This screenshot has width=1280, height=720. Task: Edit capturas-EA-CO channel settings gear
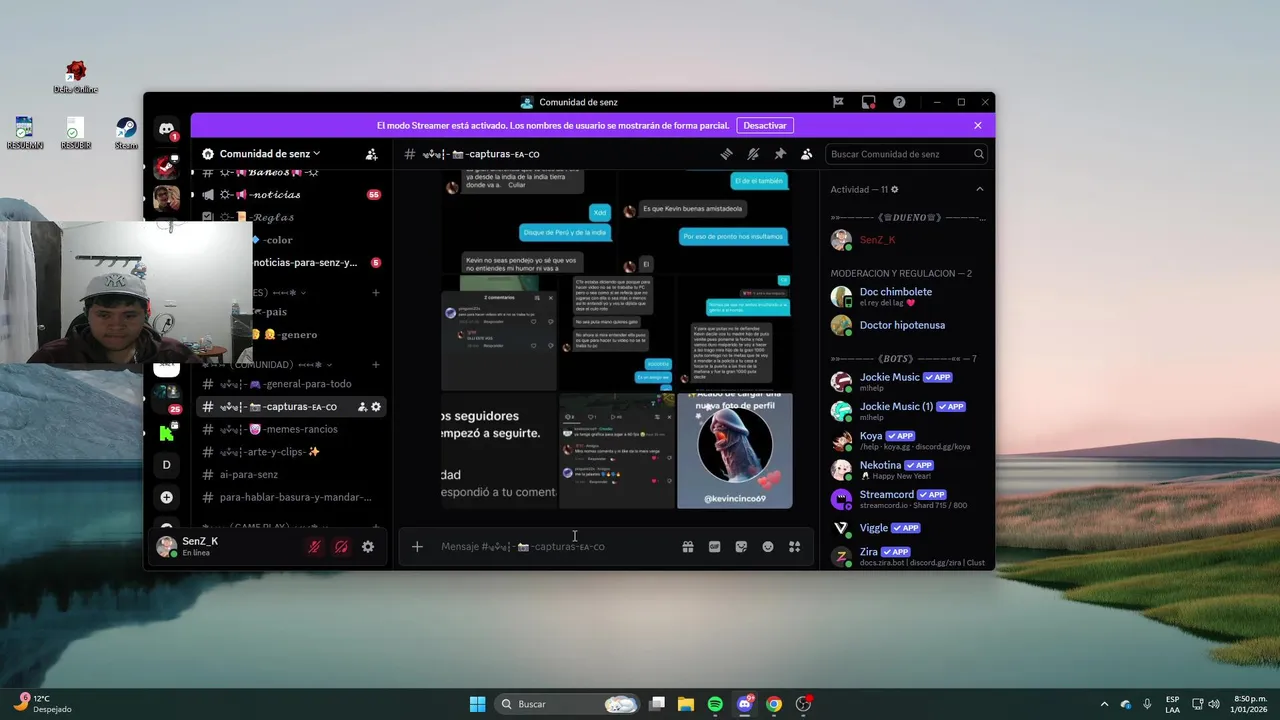(376, 407)
